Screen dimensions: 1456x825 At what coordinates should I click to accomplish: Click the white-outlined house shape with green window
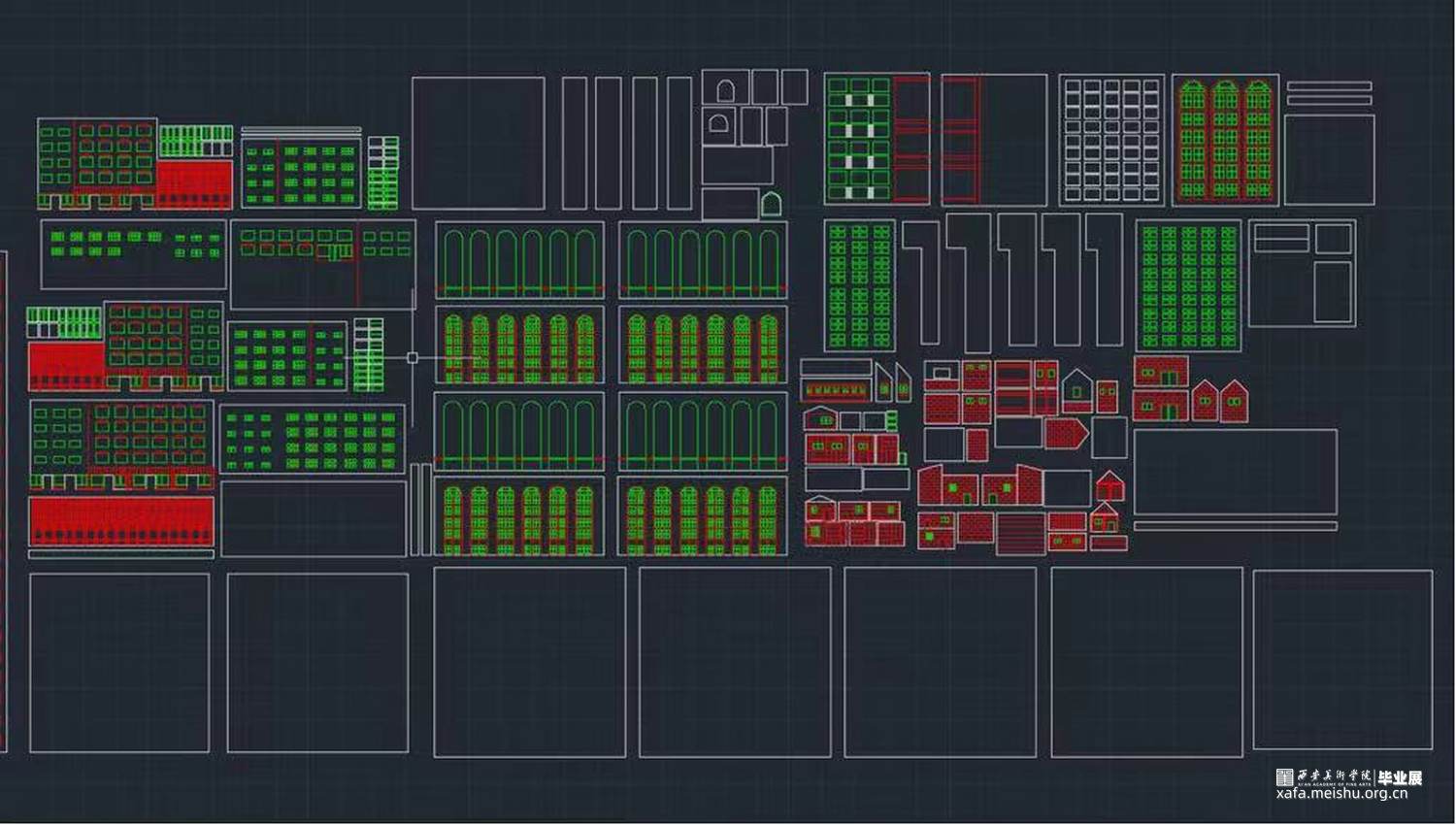coord(1076,390)
